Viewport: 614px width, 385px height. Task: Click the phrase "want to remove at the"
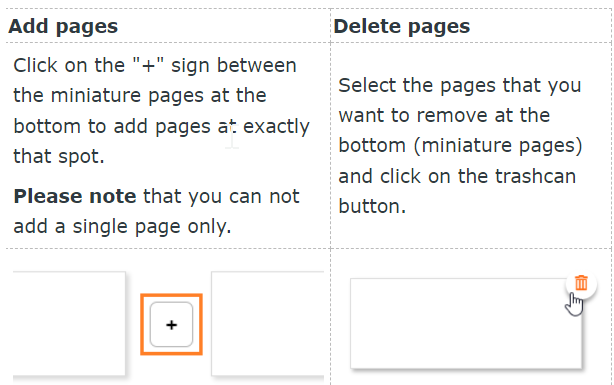coord(444,115)
